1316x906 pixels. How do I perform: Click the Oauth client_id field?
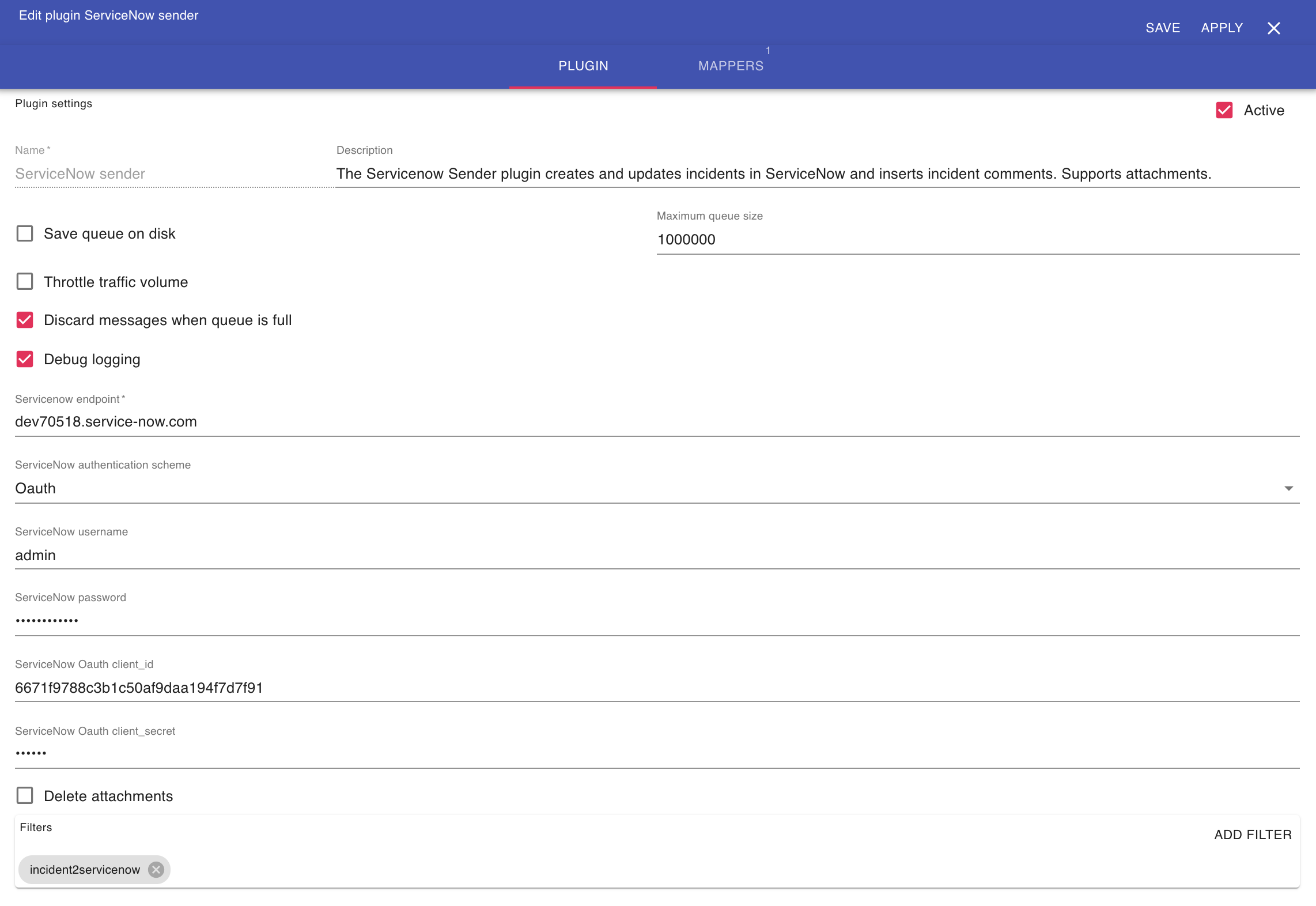pos(657,688)
